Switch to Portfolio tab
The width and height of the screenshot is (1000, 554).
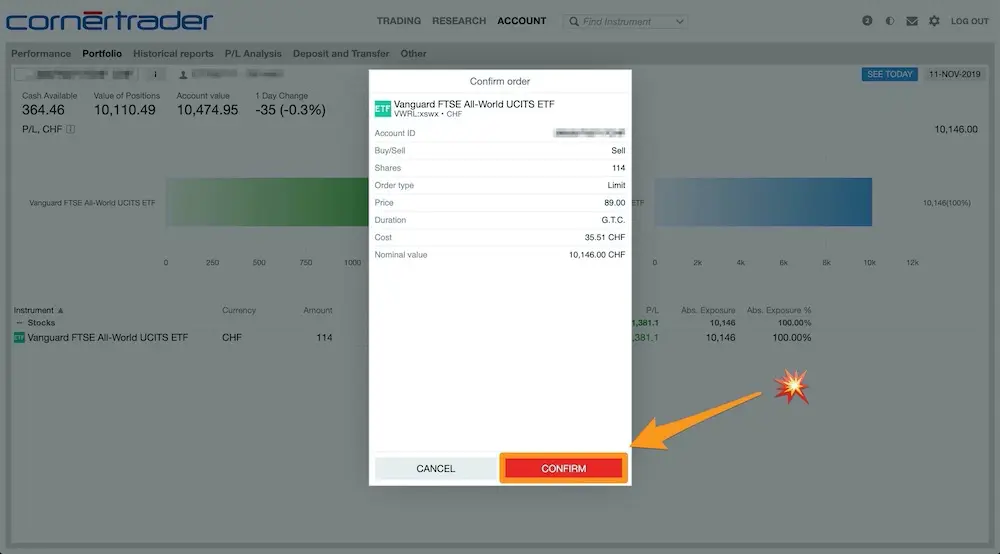coord(102,54)
